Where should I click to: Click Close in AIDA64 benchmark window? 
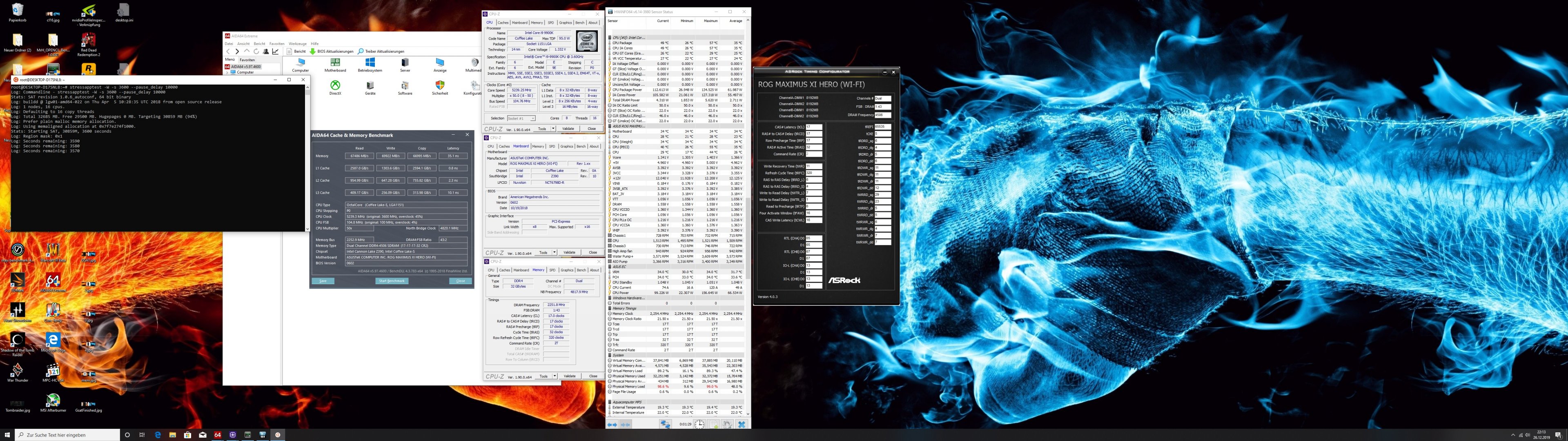coord(461,281)
